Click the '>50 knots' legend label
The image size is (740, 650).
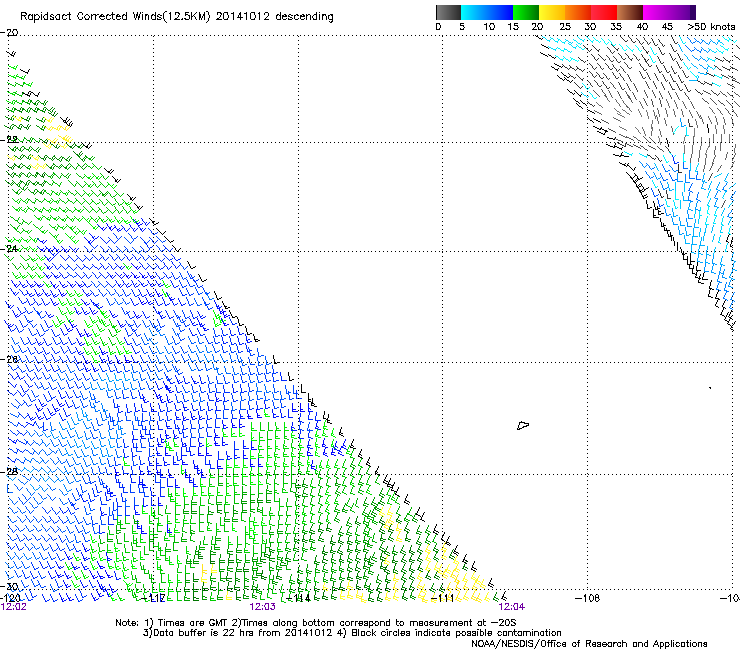pyautogui.click(x=711, y=27)
